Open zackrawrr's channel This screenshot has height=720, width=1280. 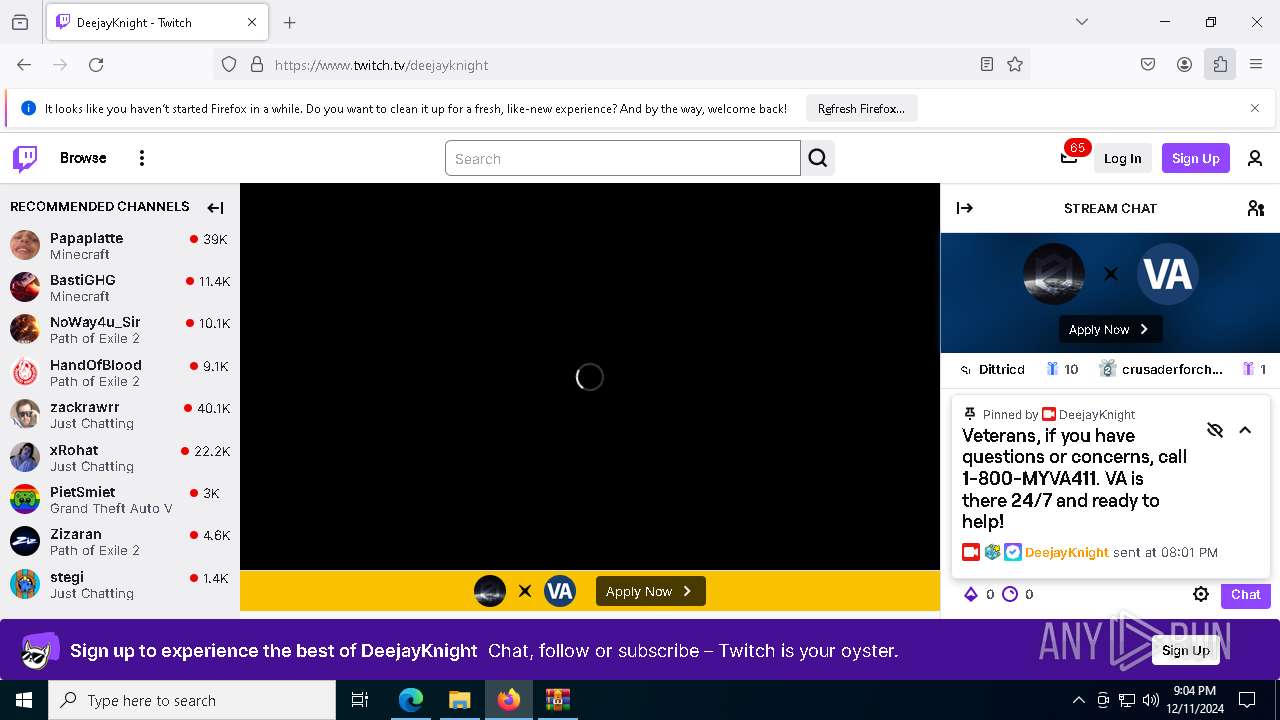coord(120,414)
